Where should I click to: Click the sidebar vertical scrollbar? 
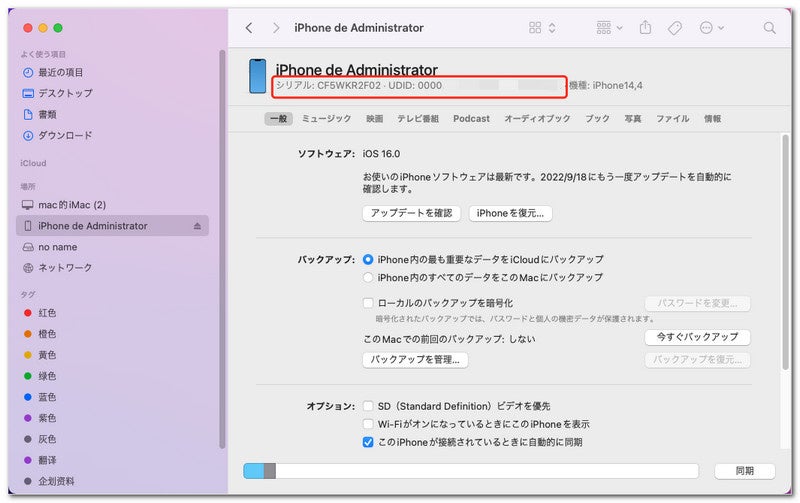click(x=222, y=249)
